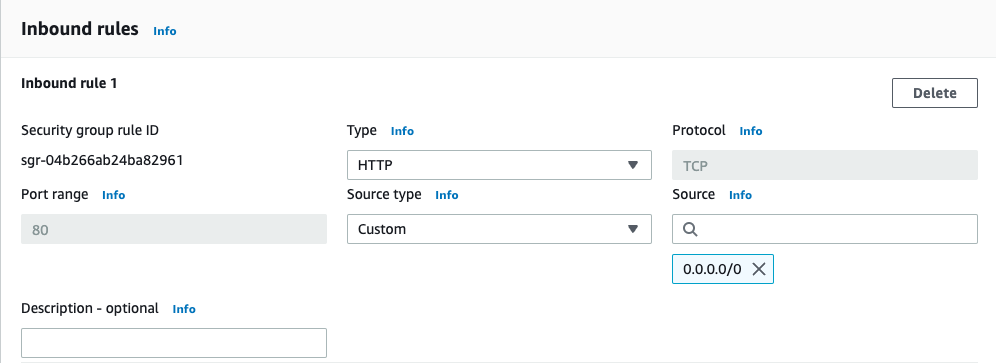Click the magnifier icon in Source field

pyautogui.click(x=690, y=229)
